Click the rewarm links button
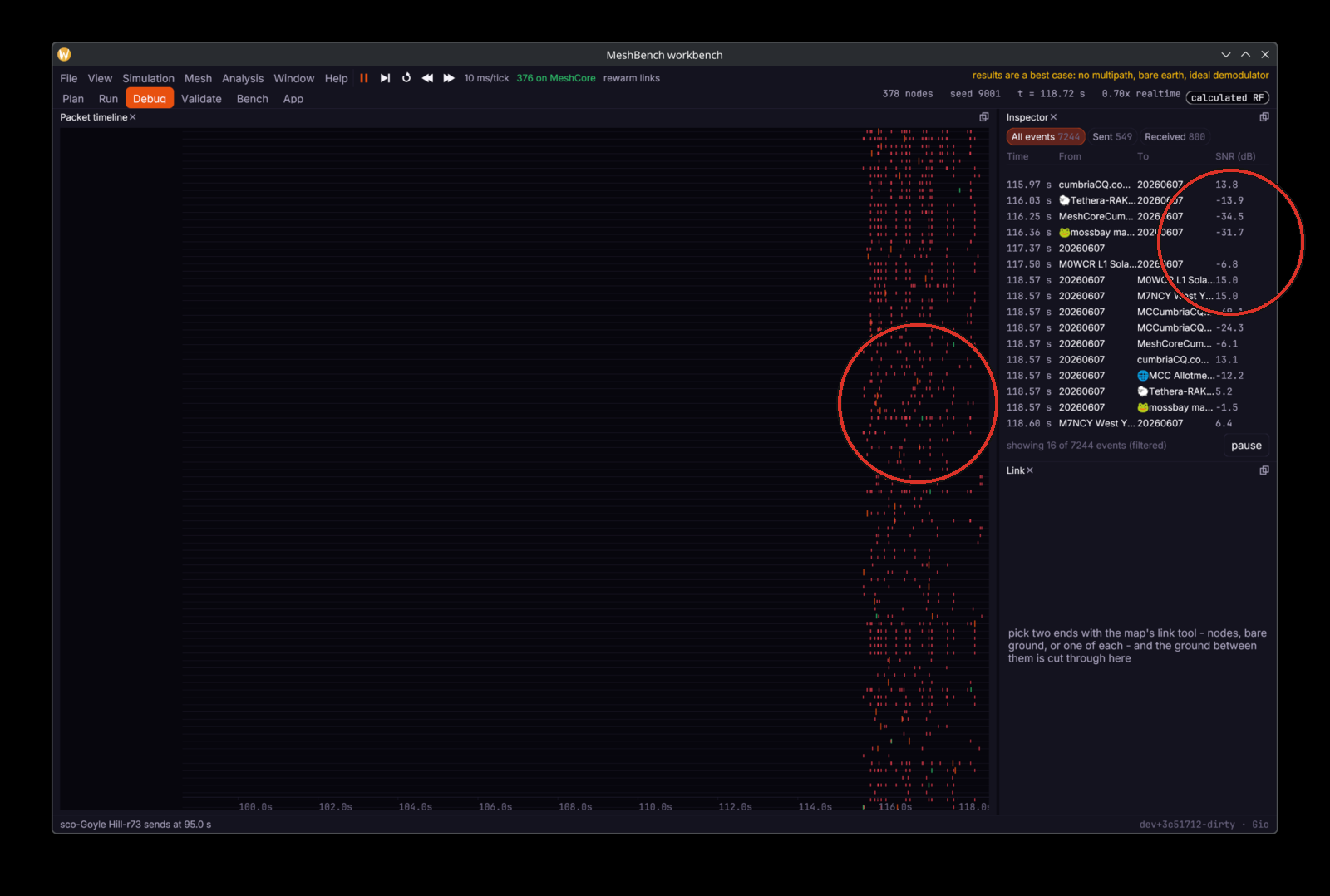The height and width of the screenshot is (896, 1330). pos(632,78)
